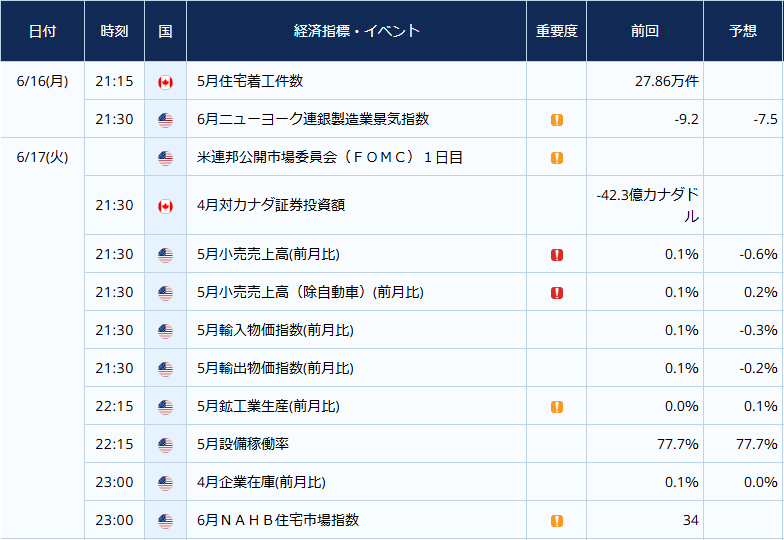Click orange importance icon for ニューヨーク連銀製造業景気指数
The height and width of the screenshot is (540, 784).
(x=556, y=120)
